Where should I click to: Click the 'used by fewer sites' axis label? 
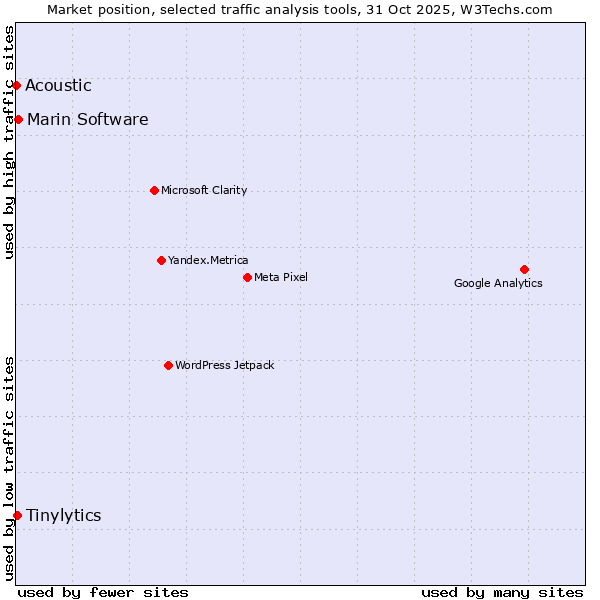tap(103, 592)
